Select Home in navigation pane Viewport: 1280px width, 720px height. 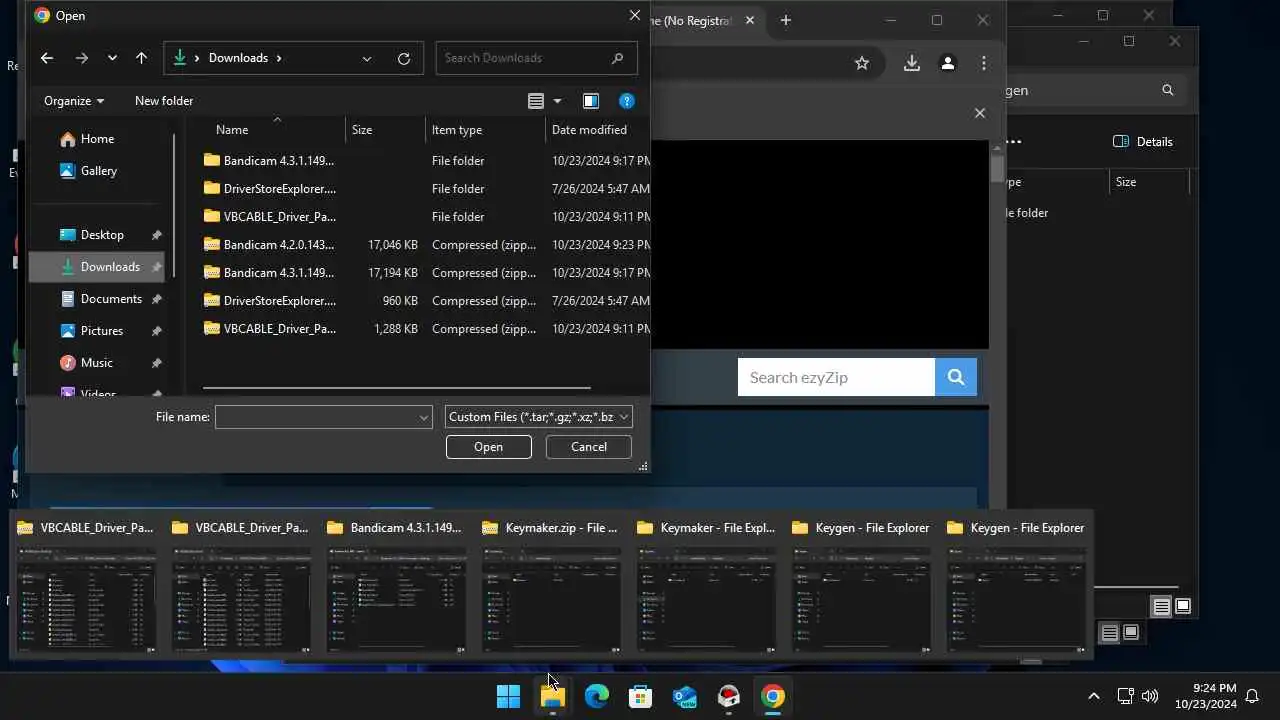[x=97, y=139]
